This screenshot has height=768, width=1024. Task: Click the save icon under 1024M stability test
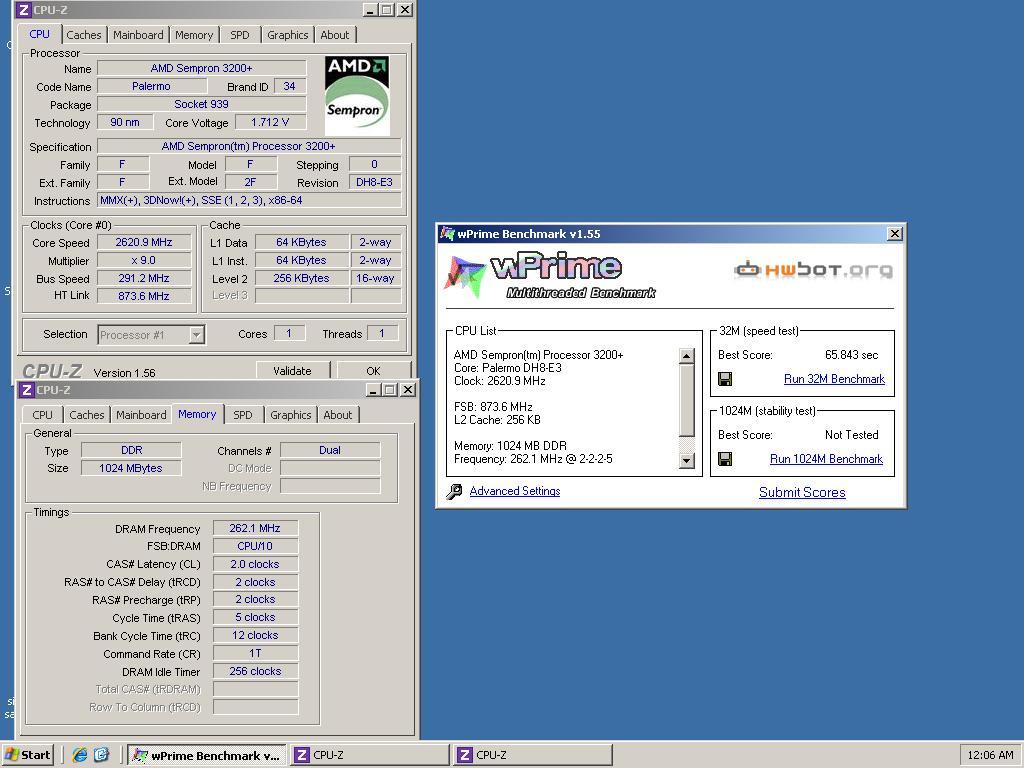click(x=725, y=459)
